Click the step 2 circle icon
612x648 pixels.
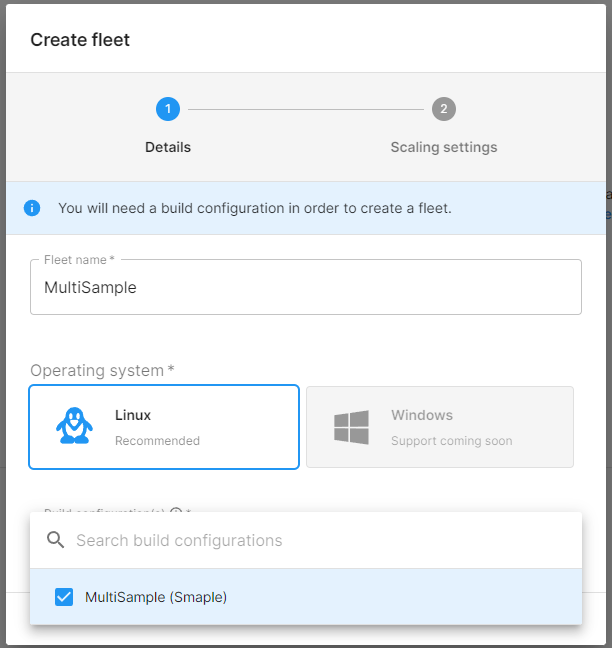444,109
